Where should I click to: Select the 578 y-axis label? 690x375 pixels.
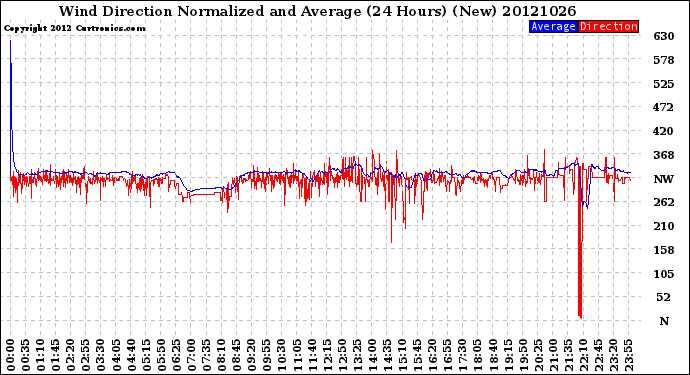click(x=664, y=60)
